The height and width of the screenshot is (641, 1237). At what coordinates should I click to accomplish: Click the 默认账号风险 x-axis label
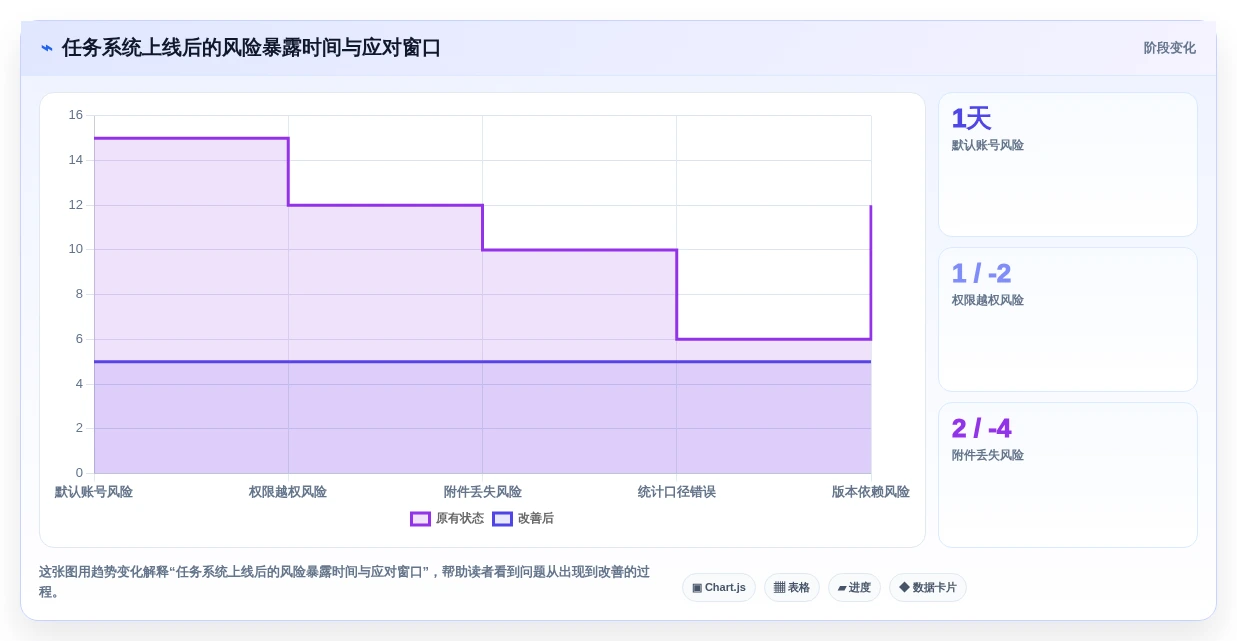point(94,492)
